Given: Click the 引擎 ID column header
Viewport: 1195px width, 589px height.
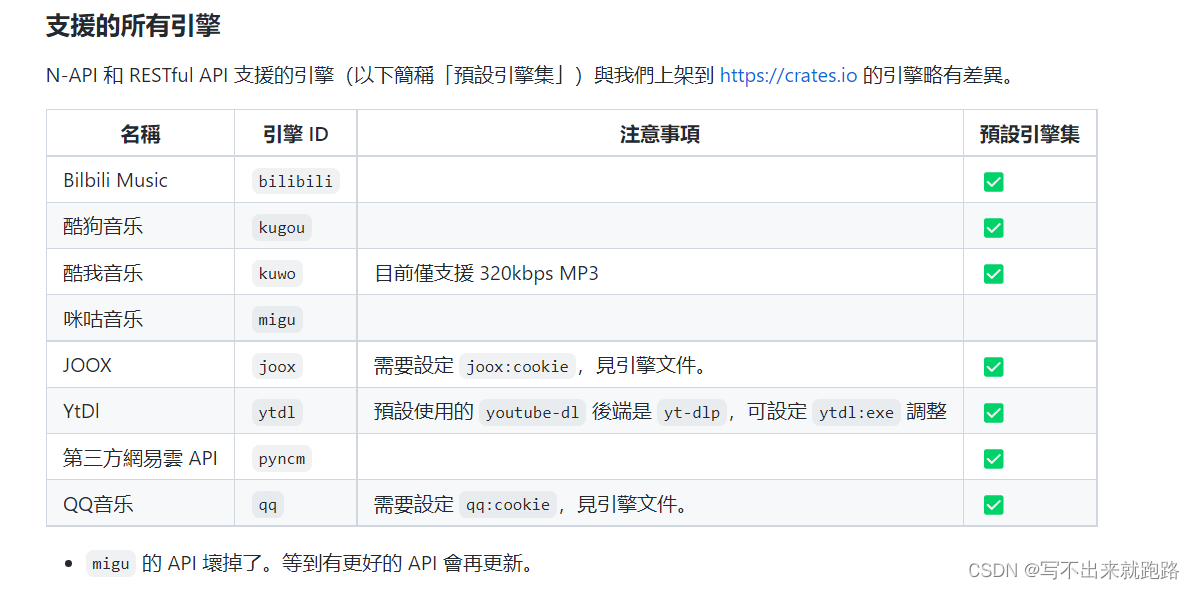Looking at the screenshot, I should click(x=296, y=134).
